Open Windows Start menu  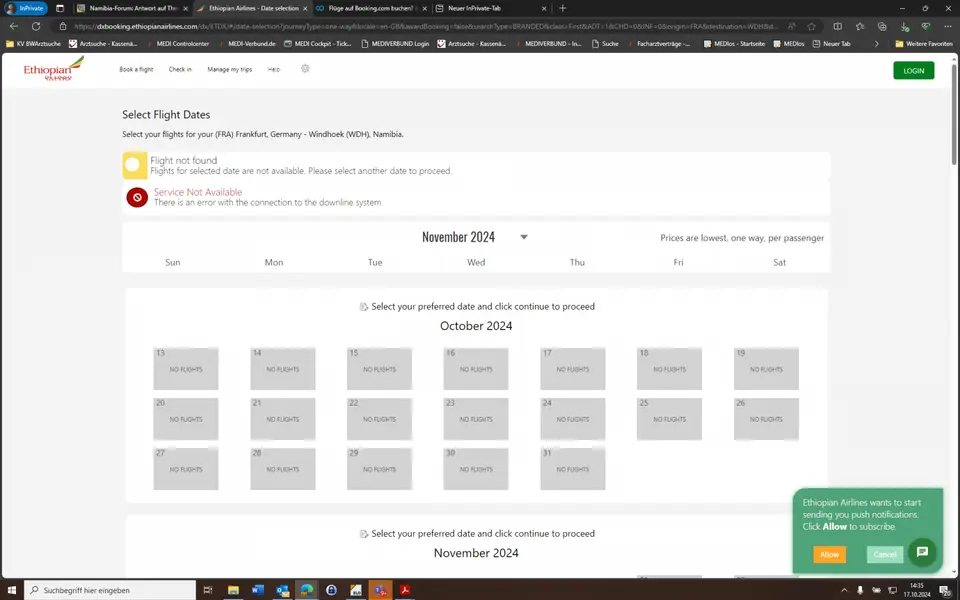[11, 590]
